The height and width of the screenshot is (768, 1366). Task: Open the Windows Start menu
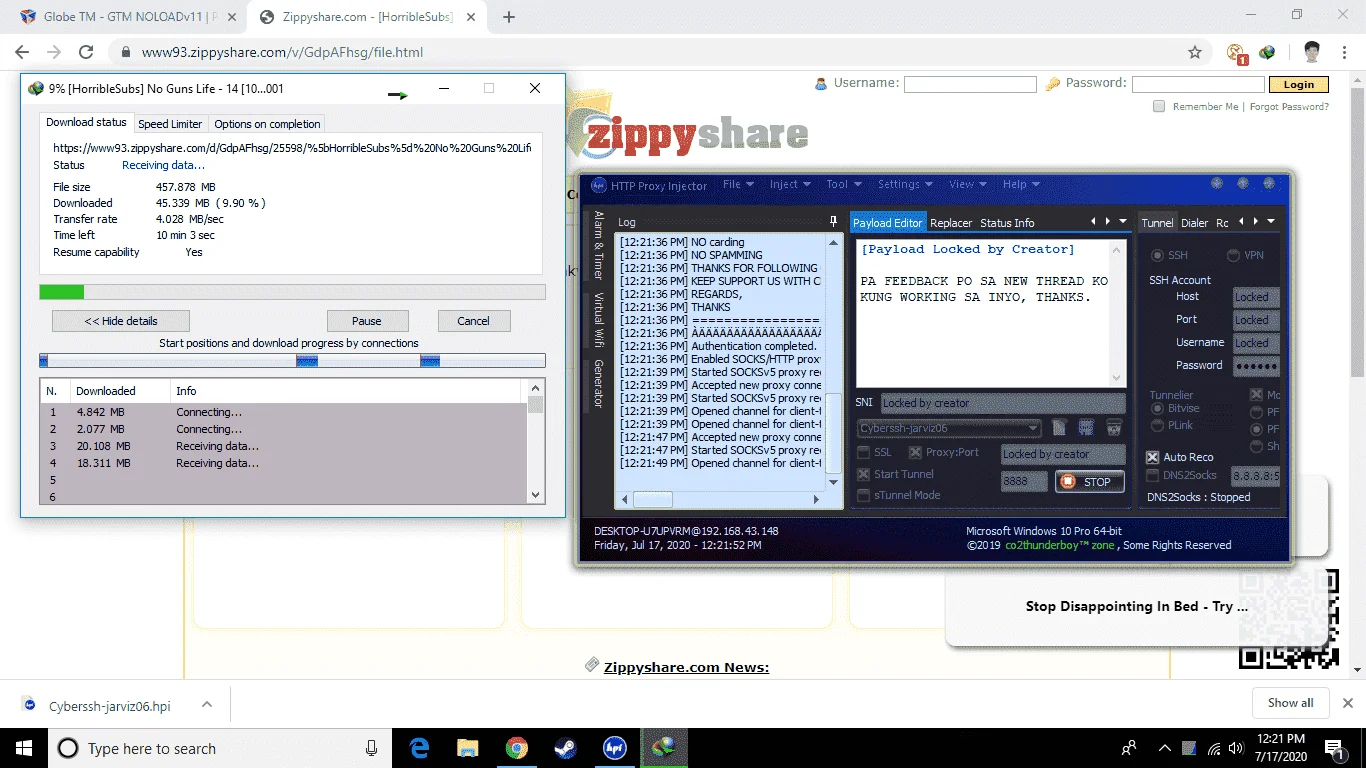point(23,748)
